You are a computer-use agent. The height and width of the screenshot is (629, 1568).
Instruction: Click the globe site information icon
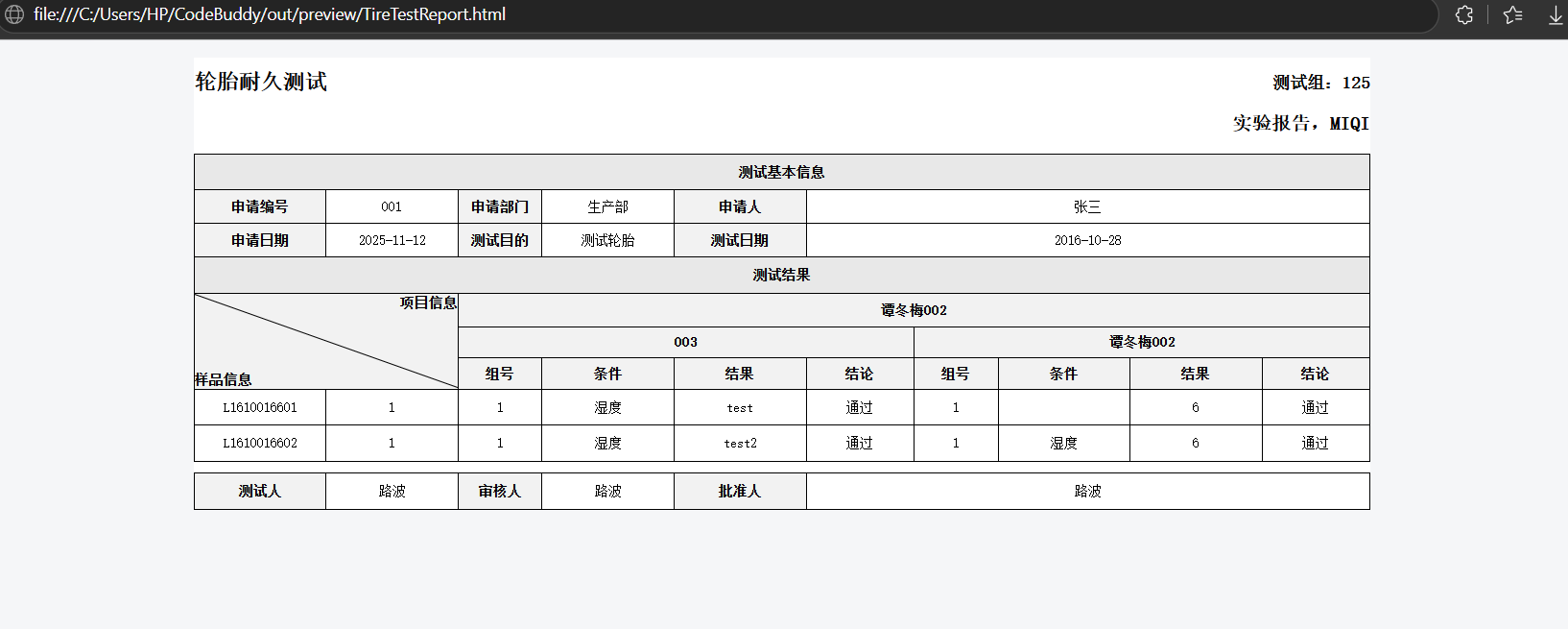click(x=14, y=14)
